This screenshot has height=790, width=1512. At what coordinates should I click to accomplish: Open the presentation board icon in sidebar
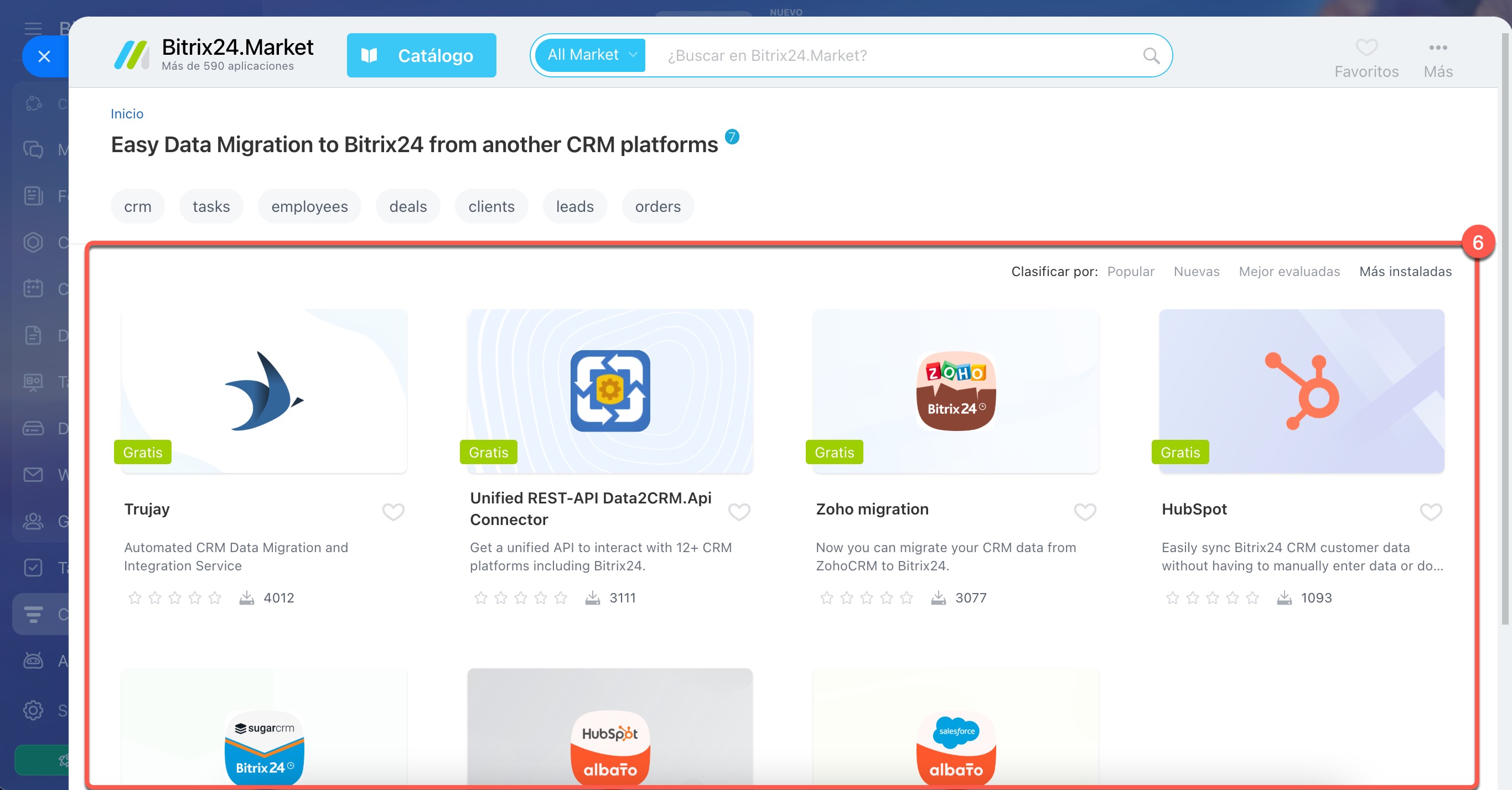point(33,382)
